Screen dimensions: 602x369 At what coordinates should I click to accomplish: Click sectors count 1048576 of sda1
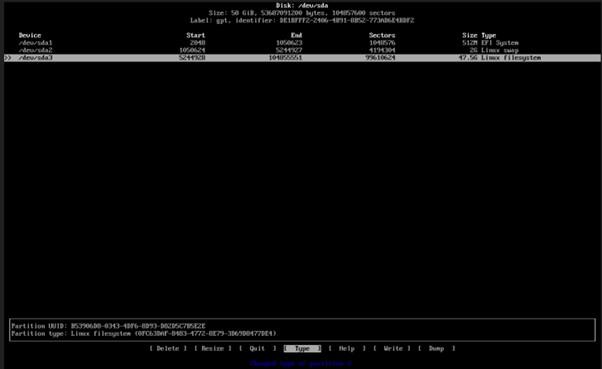[x=382, y=43]
